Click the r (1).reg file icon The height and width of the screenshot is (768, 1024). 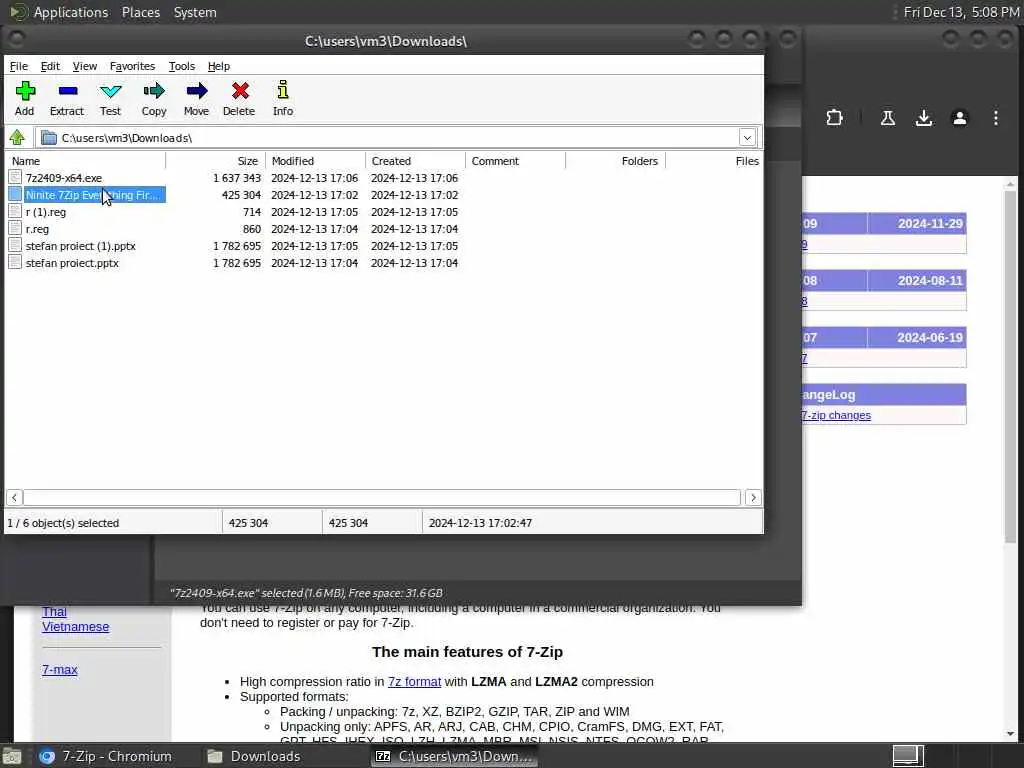15,212
